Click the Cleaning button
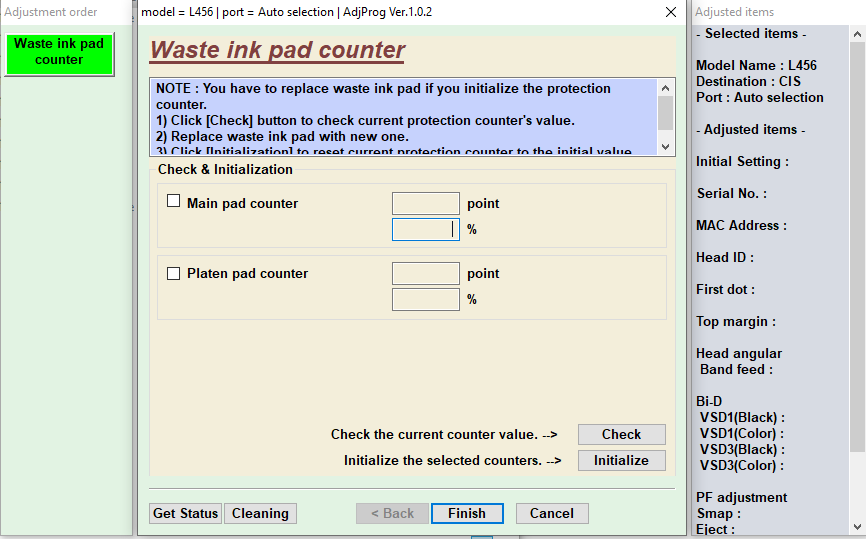 tap(260, 513)
